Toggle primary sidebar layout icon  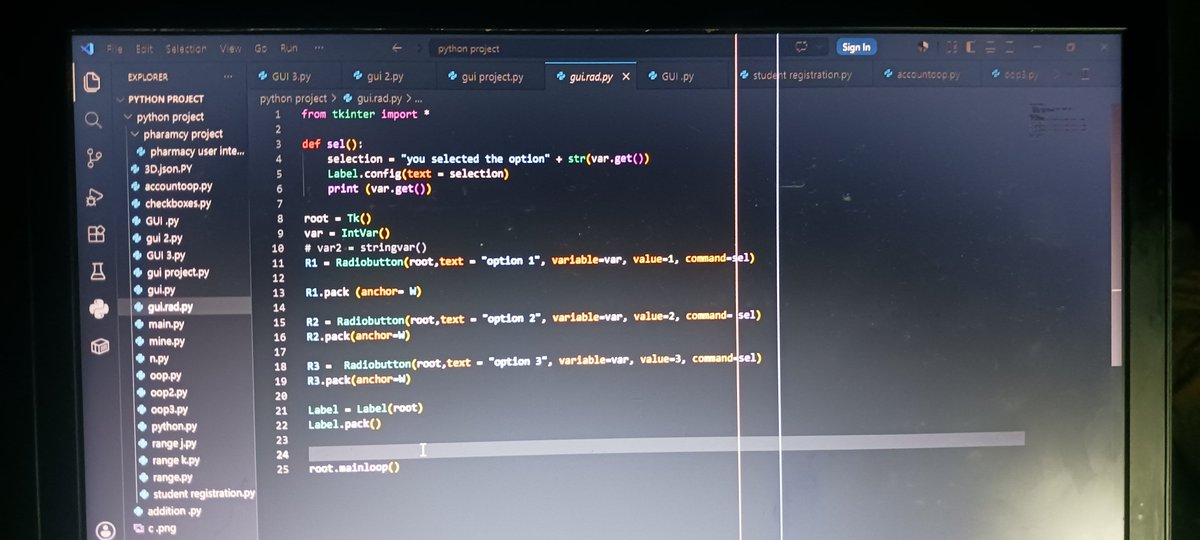970,47
